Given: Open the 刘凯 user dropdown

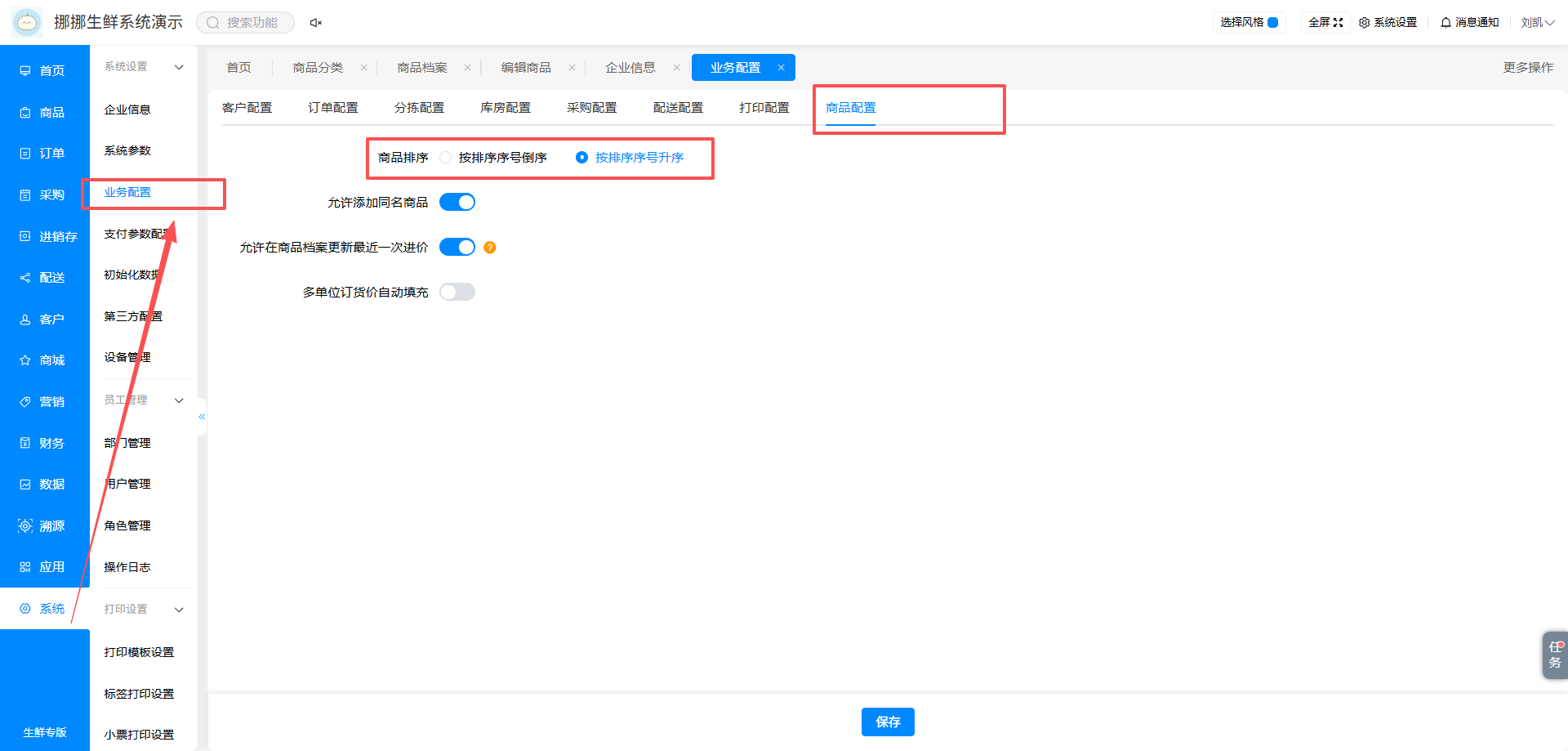Looking at the screenshot, I should pyautogui.click(x=1537, y=22).
